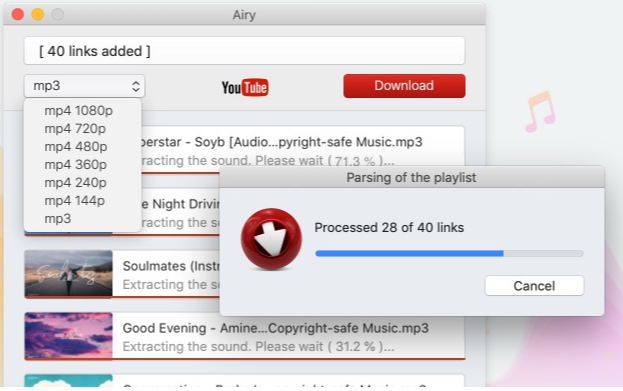This screenshot has width=623, height=391.
Task: Cancel the playlist parsing
Action: (534, 286)
